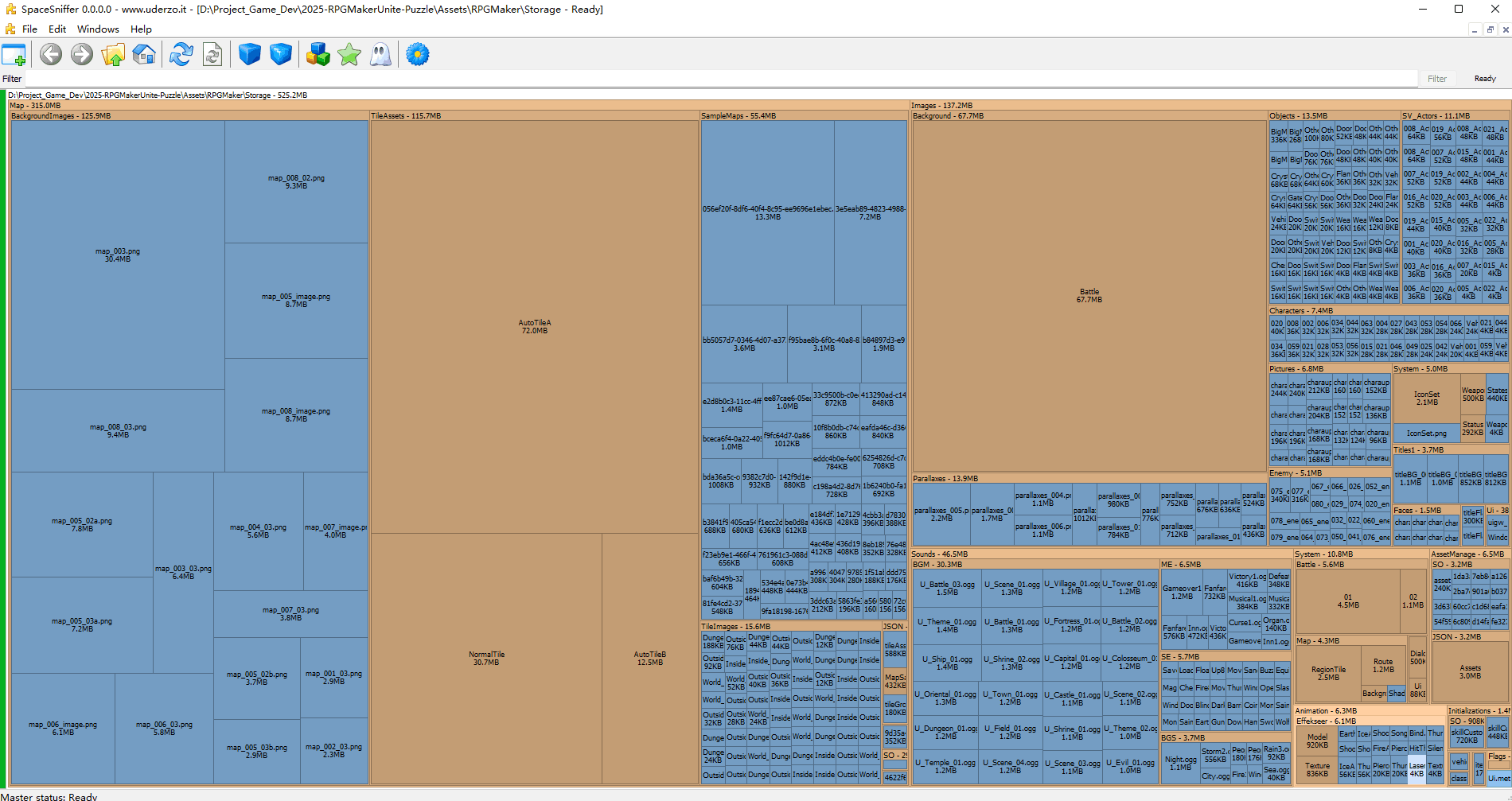
Task: Open the Windows menu
Action: (x=98, y=29)
